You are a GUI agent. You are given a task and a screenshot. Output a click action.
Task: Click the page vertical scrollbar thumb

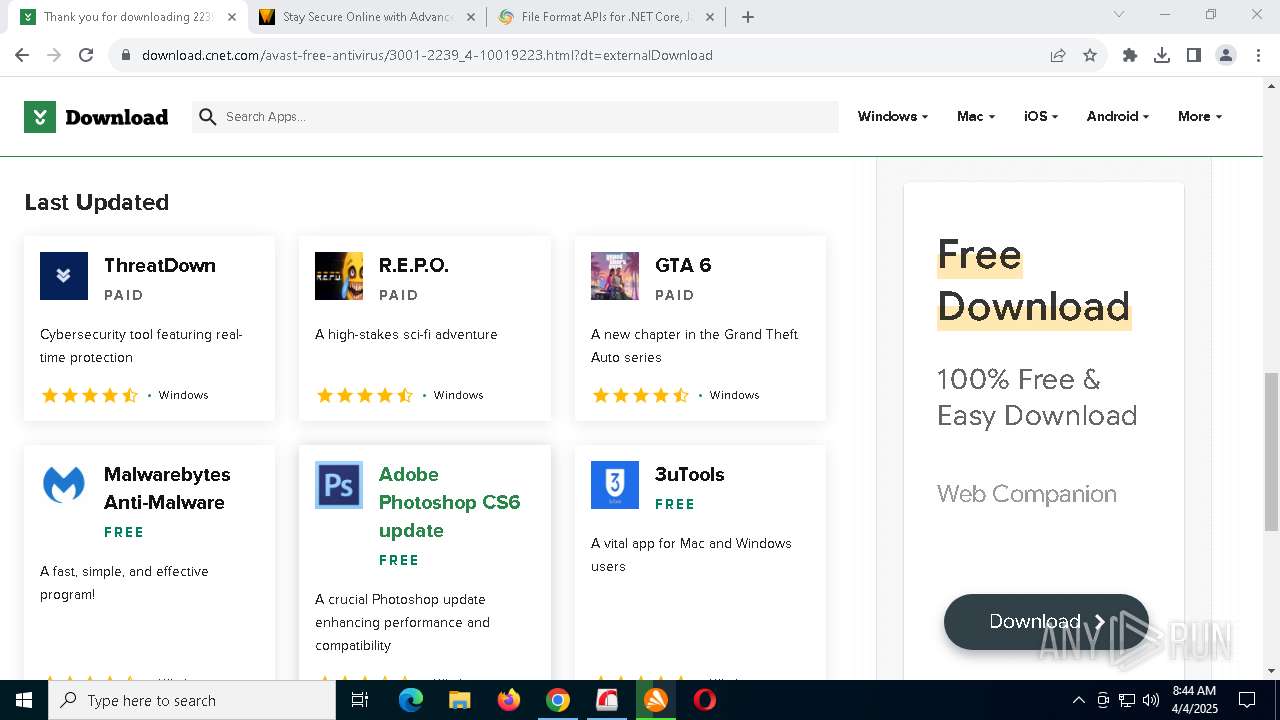pyautogui.click(x=1271, y=452)
